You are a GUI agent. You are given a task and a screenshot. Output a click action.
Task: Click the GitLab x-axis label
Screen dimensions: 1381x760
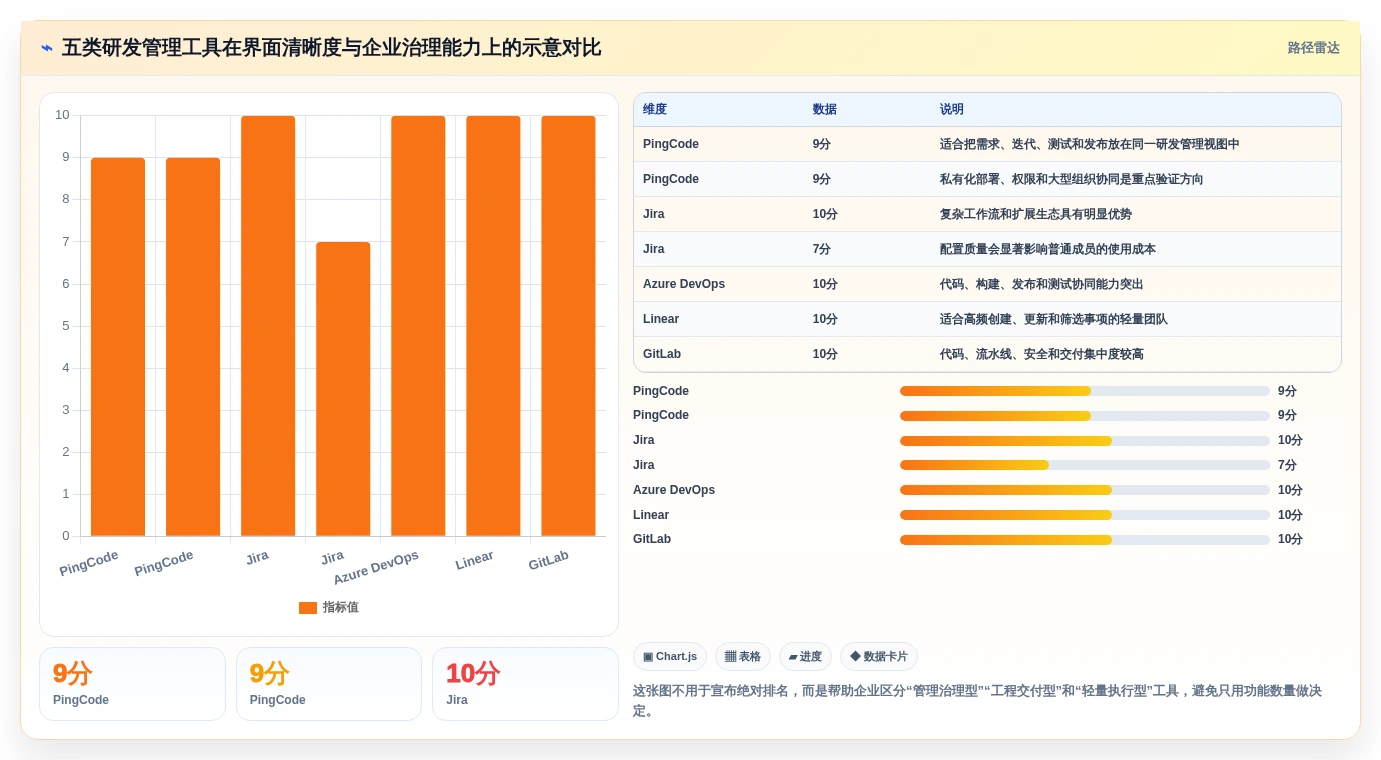click(548, 561)
